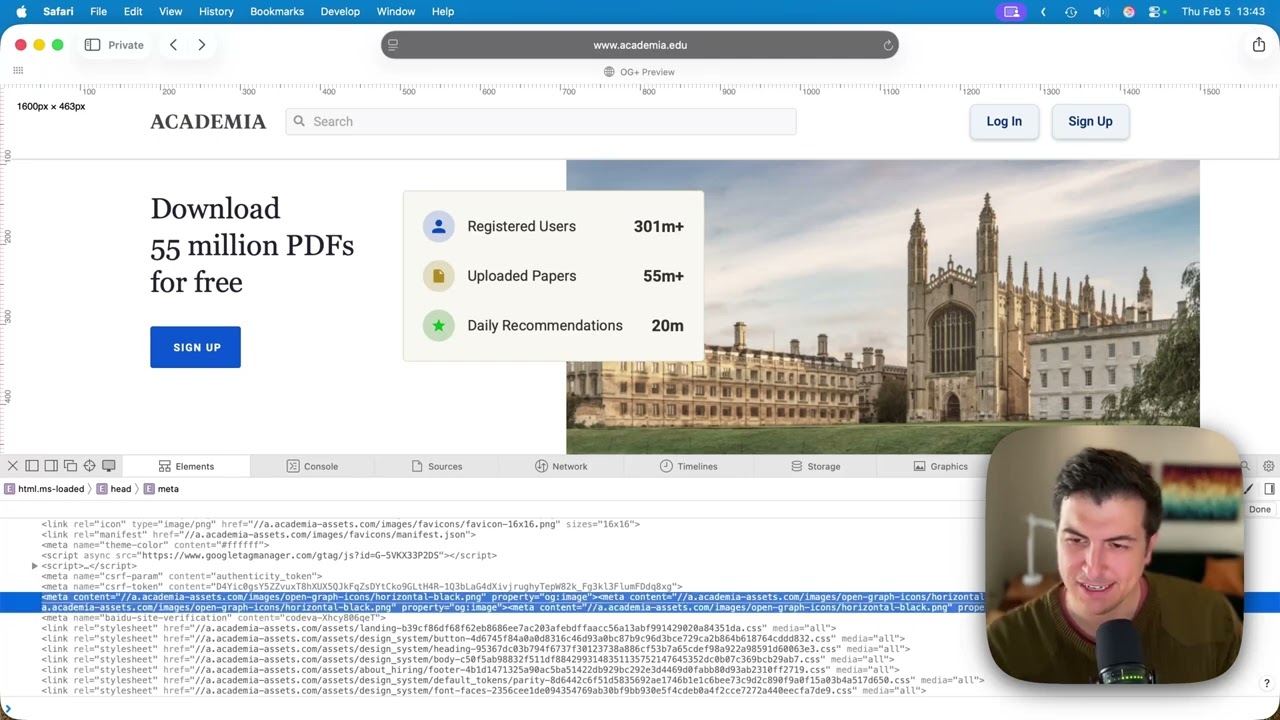Expand the collapsed script node

pos(34,566)
